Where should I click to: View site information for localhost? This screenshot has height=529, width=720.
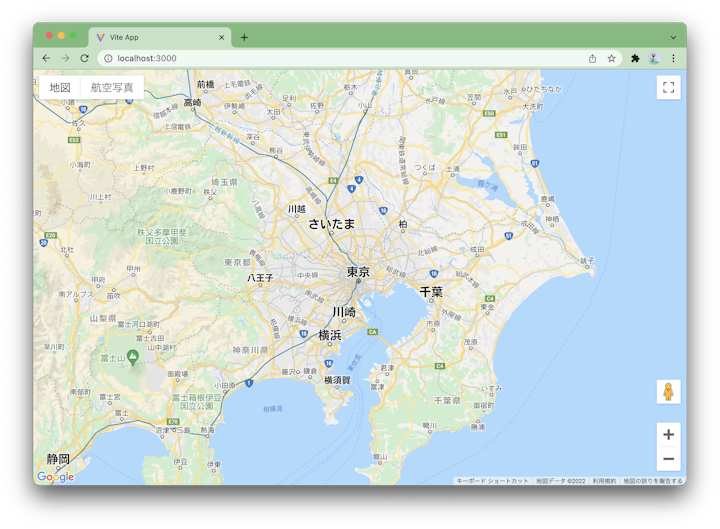108,59
